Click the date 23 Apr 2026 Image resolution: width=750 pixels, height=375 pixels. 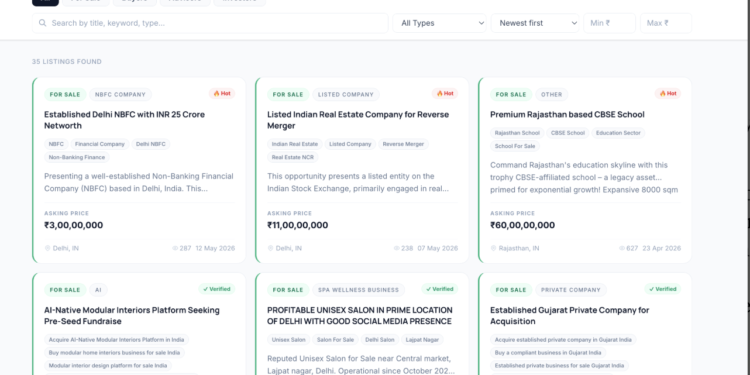(x=662, y=248)
